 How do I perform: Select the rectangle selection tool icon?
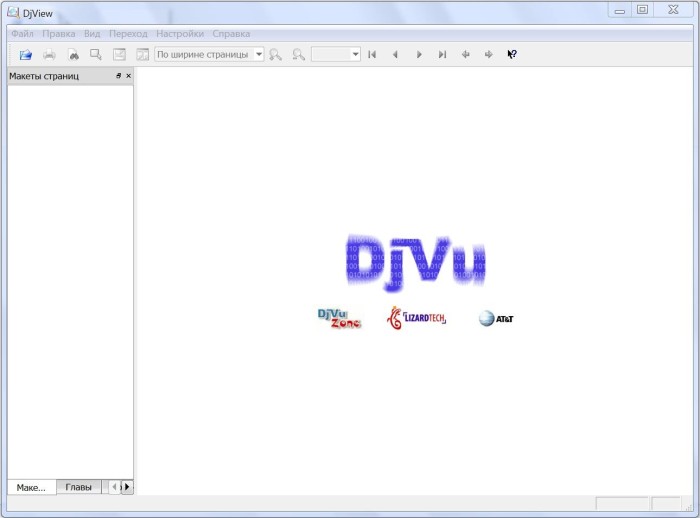point(96,54)
